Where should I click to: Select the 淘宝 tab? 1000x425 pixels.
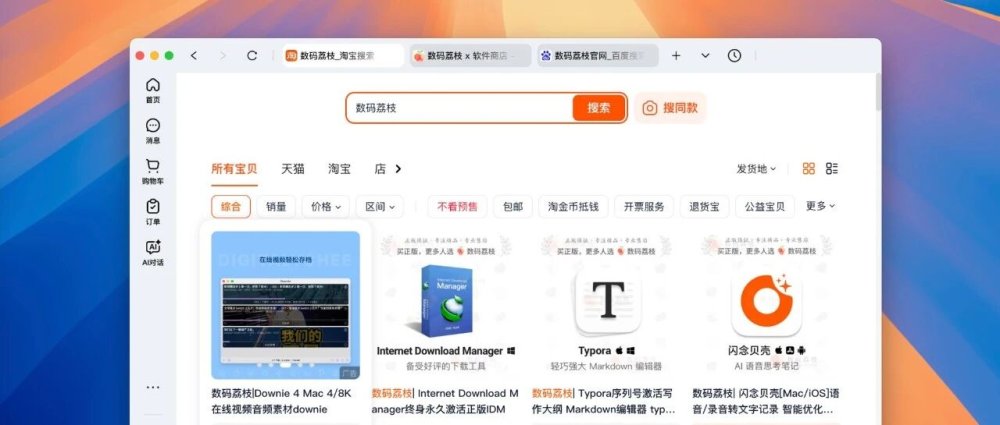pyautogui.click(x=339, y=169)
